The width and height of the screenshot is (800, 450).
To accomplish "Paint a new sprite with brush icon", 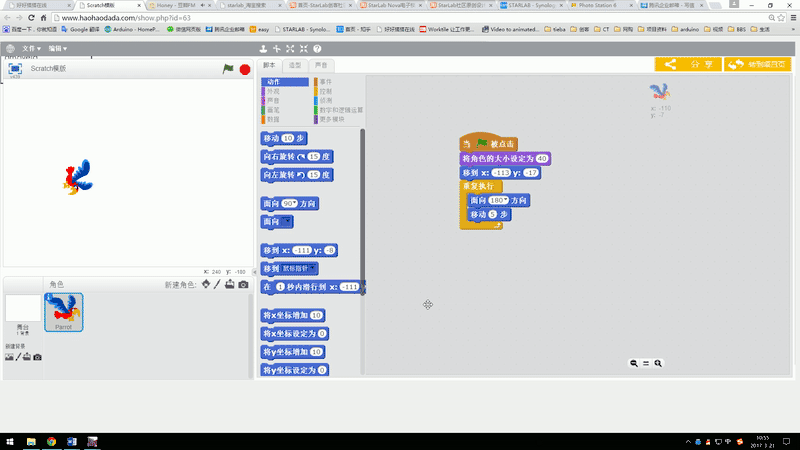I will pyautogui.click(x=217, y=284).
